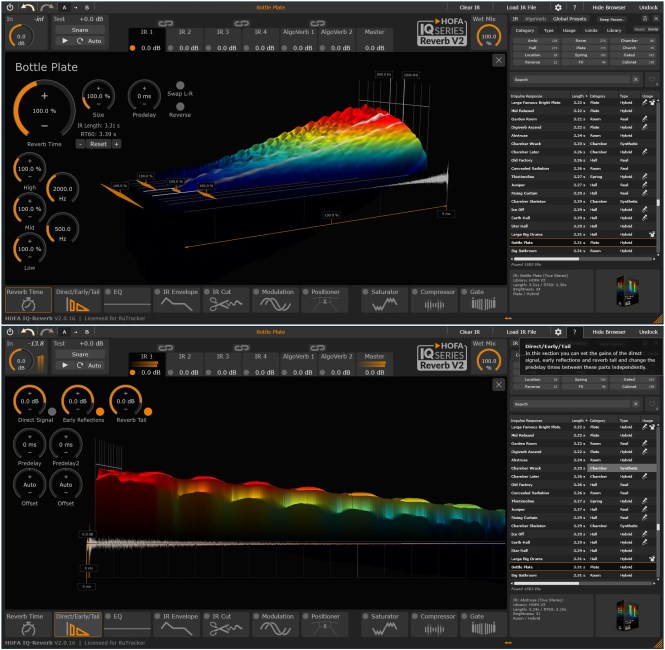The image size is (665, 650).
Task: Click the Reset button under RT60, top window
Action: (98, 144)
